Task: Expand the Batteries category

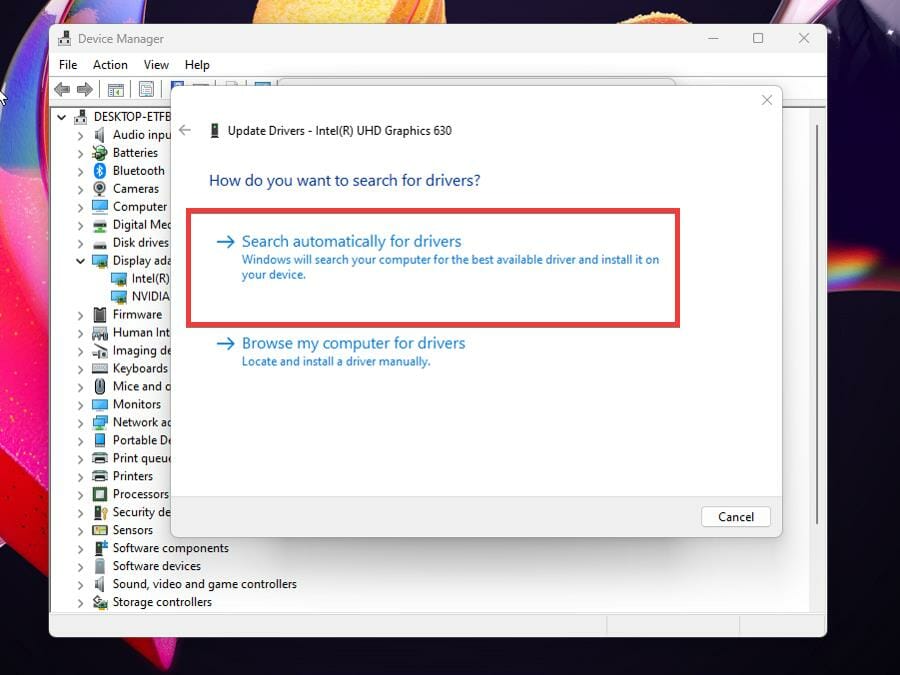Action: 80,153
